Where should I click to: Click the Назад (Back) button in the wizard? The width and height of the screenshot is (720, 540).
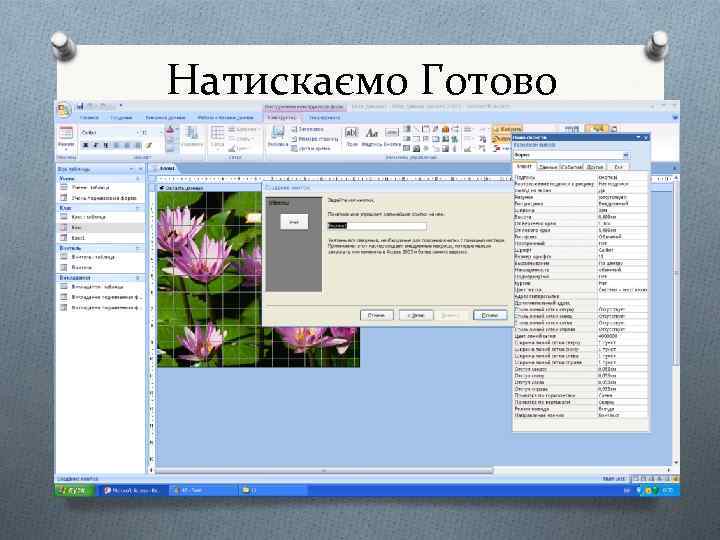416,315
